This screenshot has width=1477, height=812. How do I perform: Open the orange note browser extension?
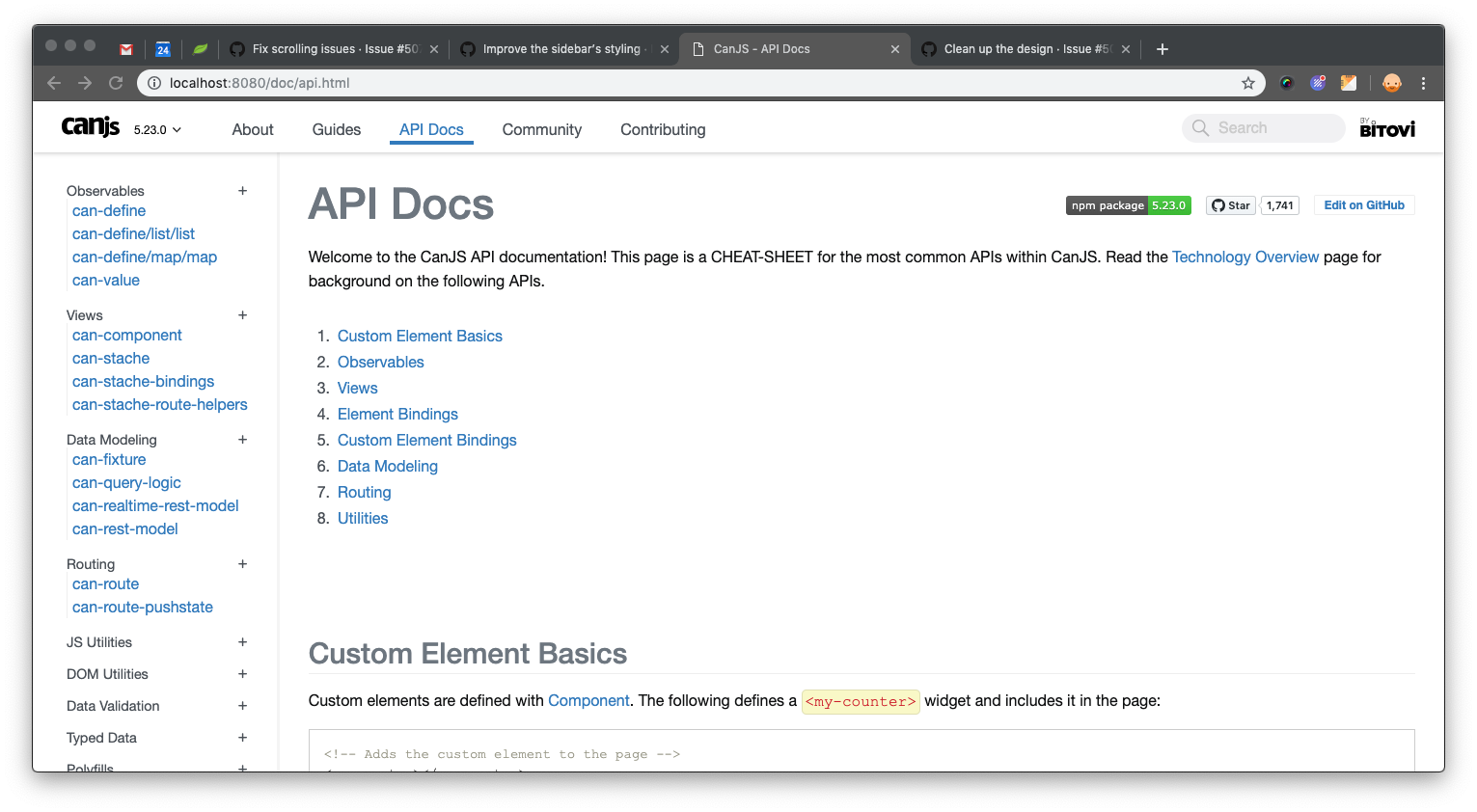[x=1349, y=83]
